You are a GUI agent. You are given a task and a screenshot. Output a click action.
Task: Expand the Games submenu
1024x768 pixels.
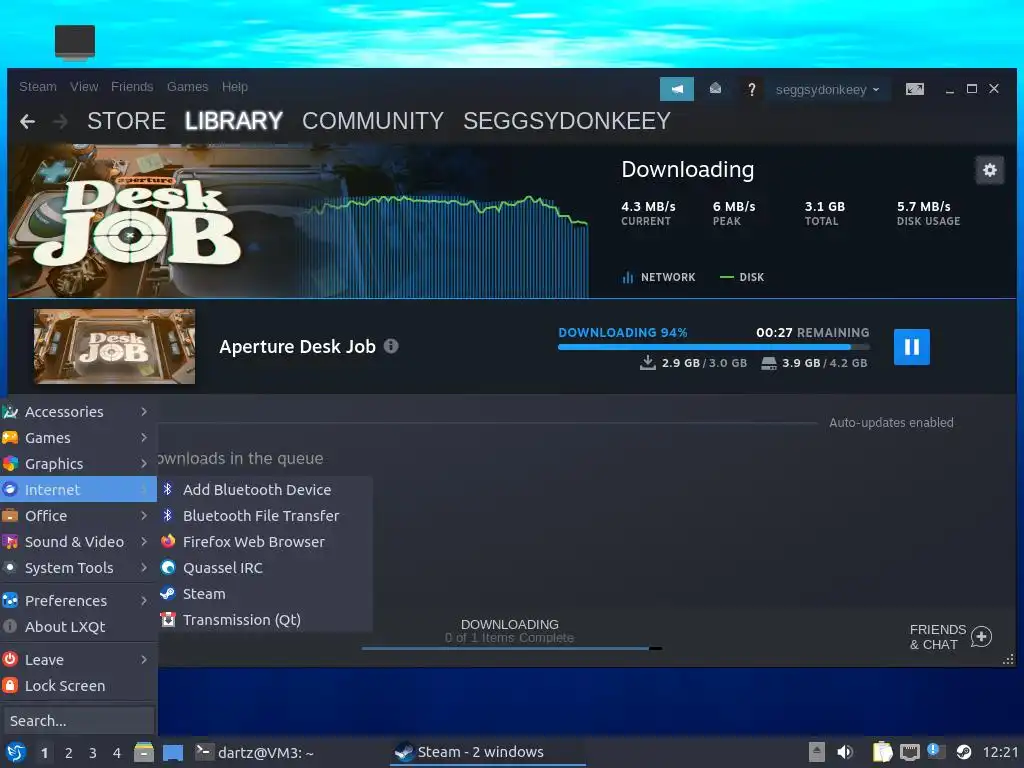click(x=78, y=438)
